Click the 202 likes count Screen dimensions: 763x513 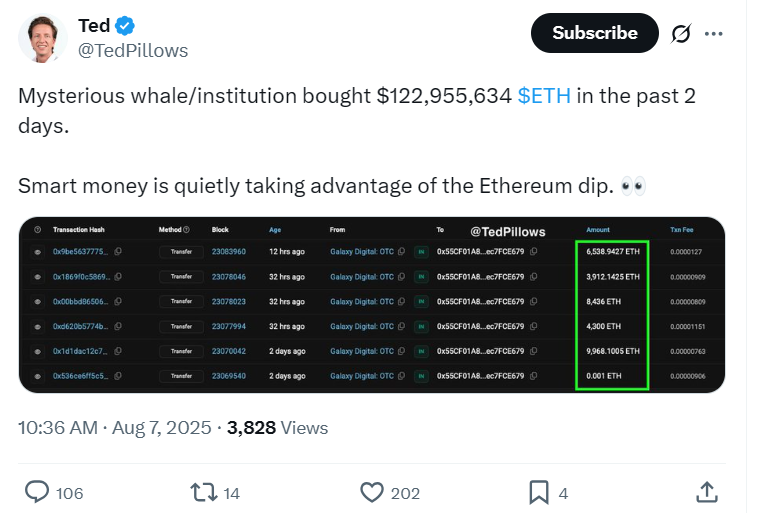(405, 493)
